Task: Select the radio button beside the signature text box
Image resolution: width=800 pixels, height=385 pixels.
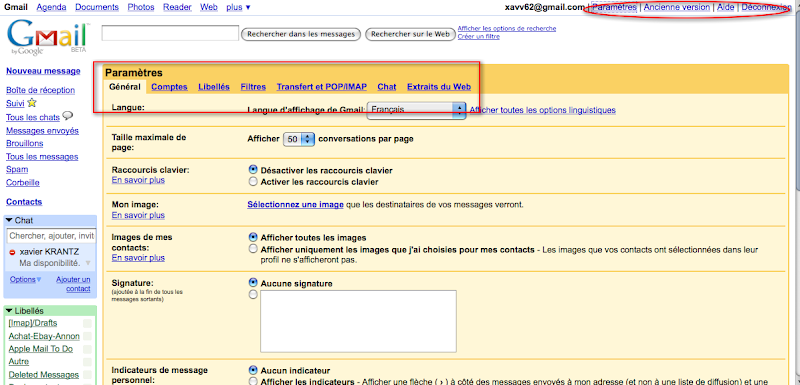Action: [253, 294]
